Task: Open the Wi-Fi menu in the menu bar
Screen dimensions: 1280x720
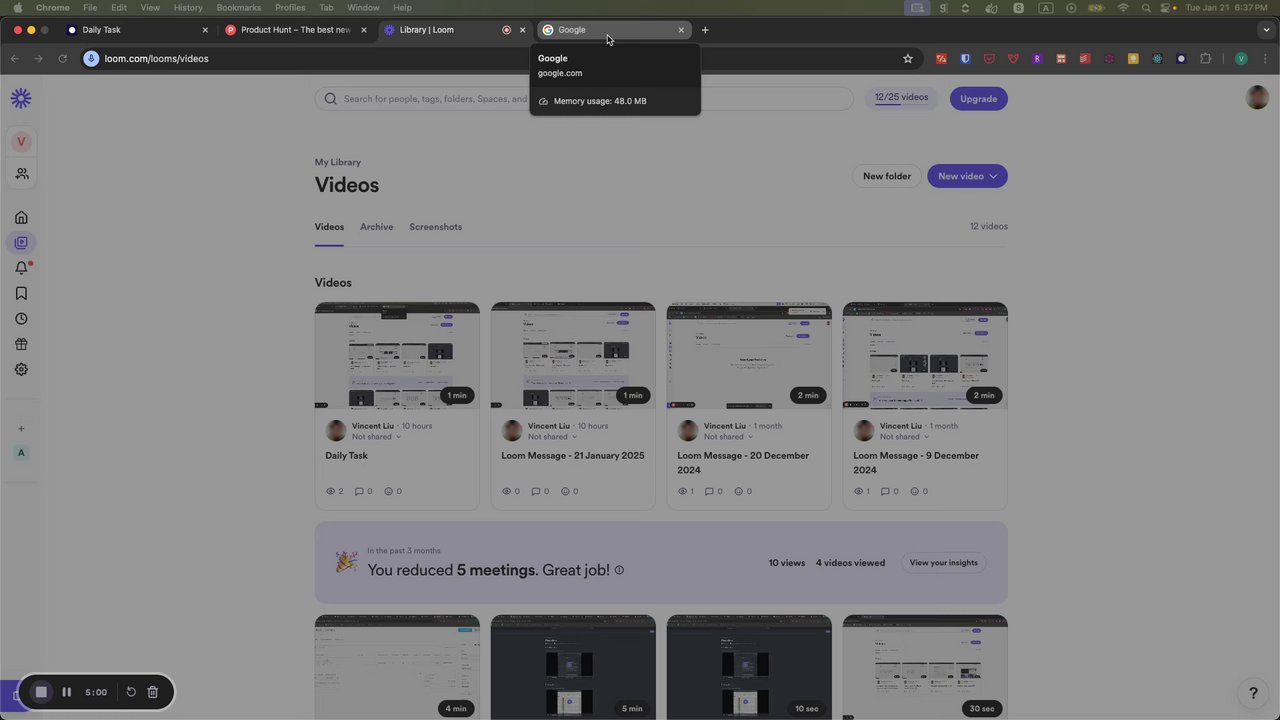Action: [x=1123, y=8]
